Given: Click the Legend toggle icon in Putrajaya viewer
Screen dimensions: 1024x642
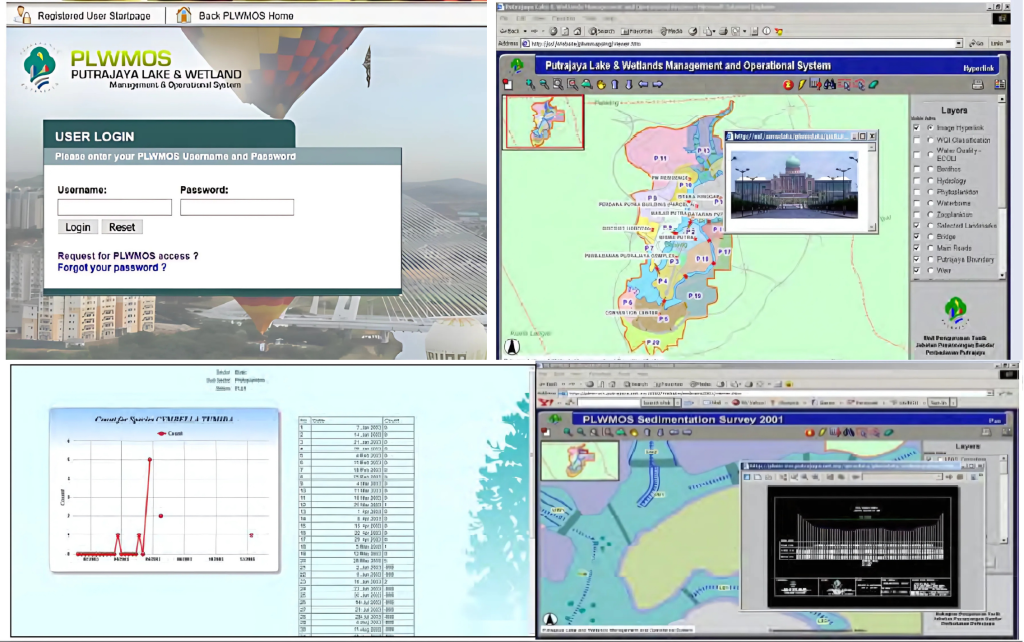Looking at the screenshot, I should (x=1000, y=84).
